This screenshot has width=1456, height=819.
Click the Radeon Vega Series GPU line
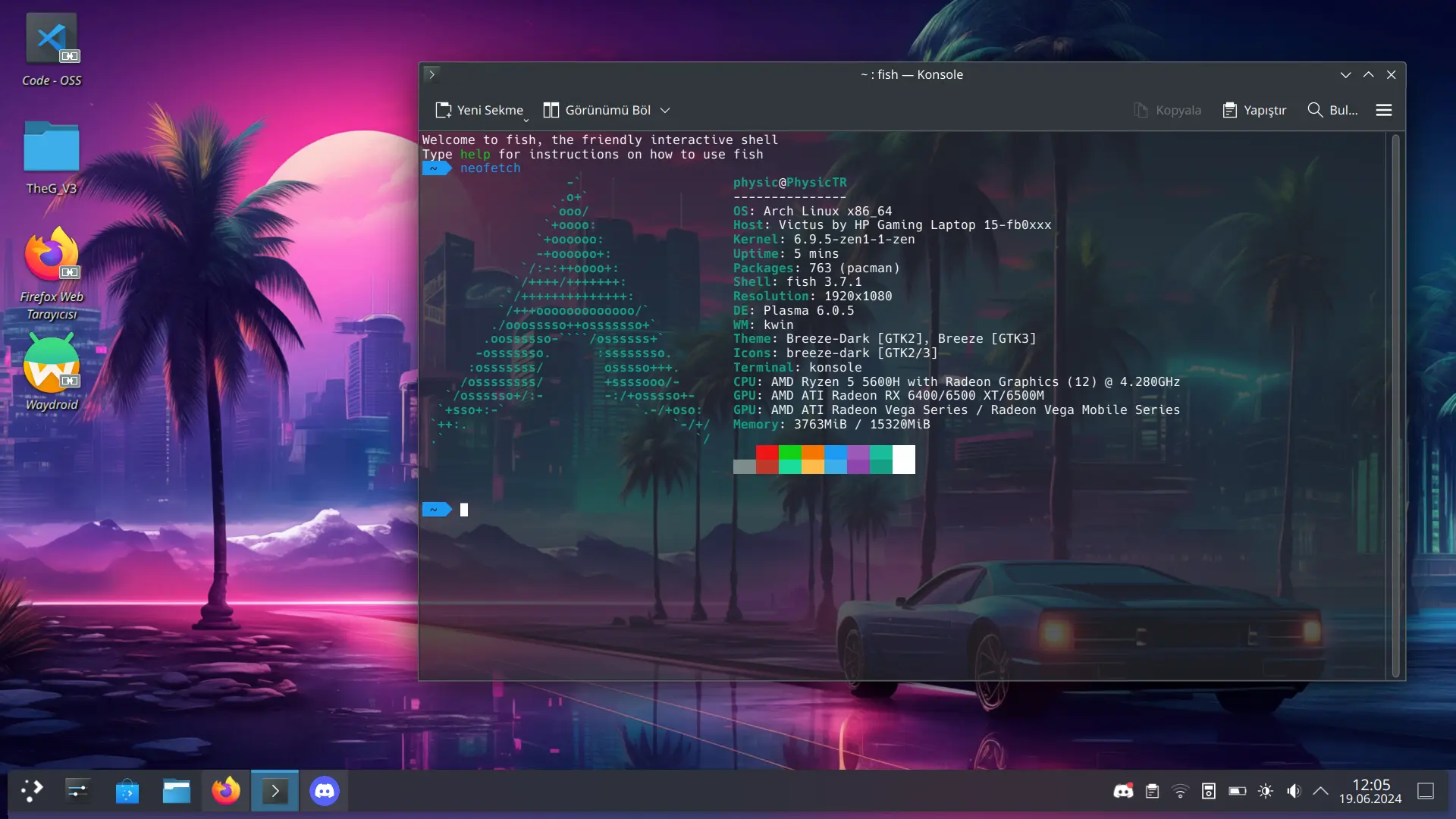click(956, 409)
